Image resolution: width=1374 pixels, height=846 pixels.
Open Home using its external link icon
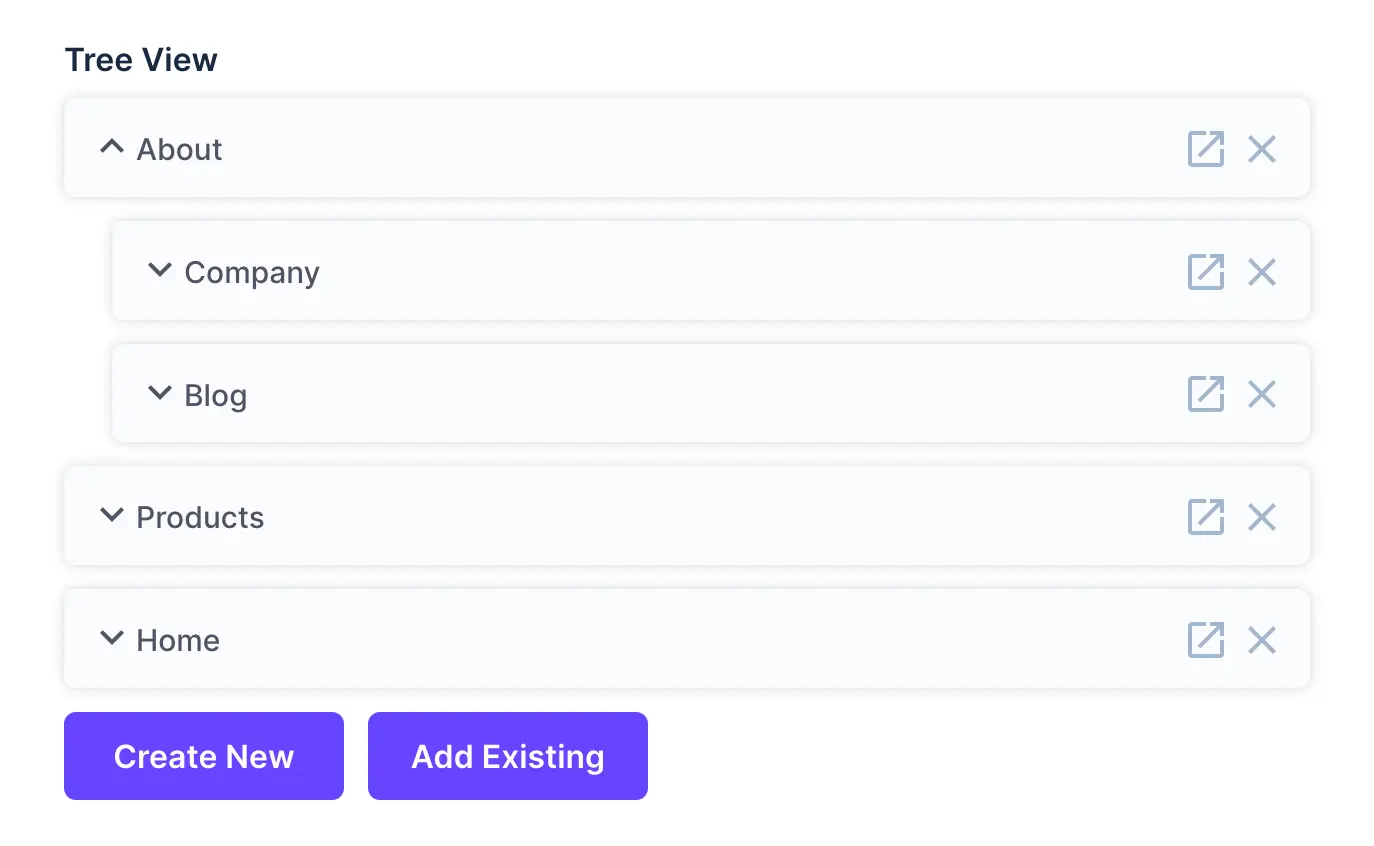pos(1206,640)
